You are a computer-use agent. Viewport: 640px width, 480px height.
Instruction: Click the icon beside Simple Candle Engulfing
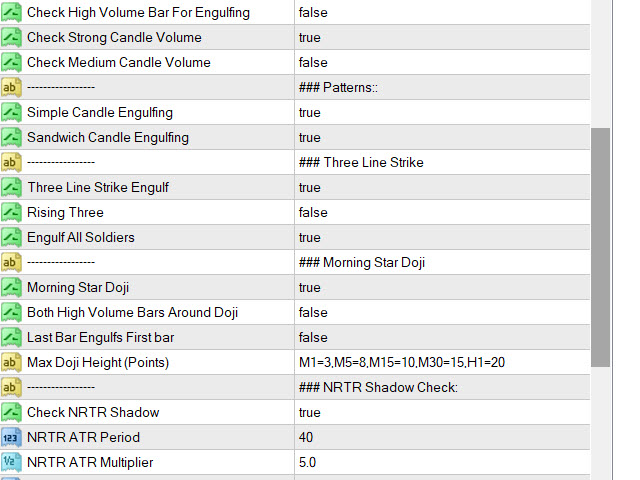11,112
